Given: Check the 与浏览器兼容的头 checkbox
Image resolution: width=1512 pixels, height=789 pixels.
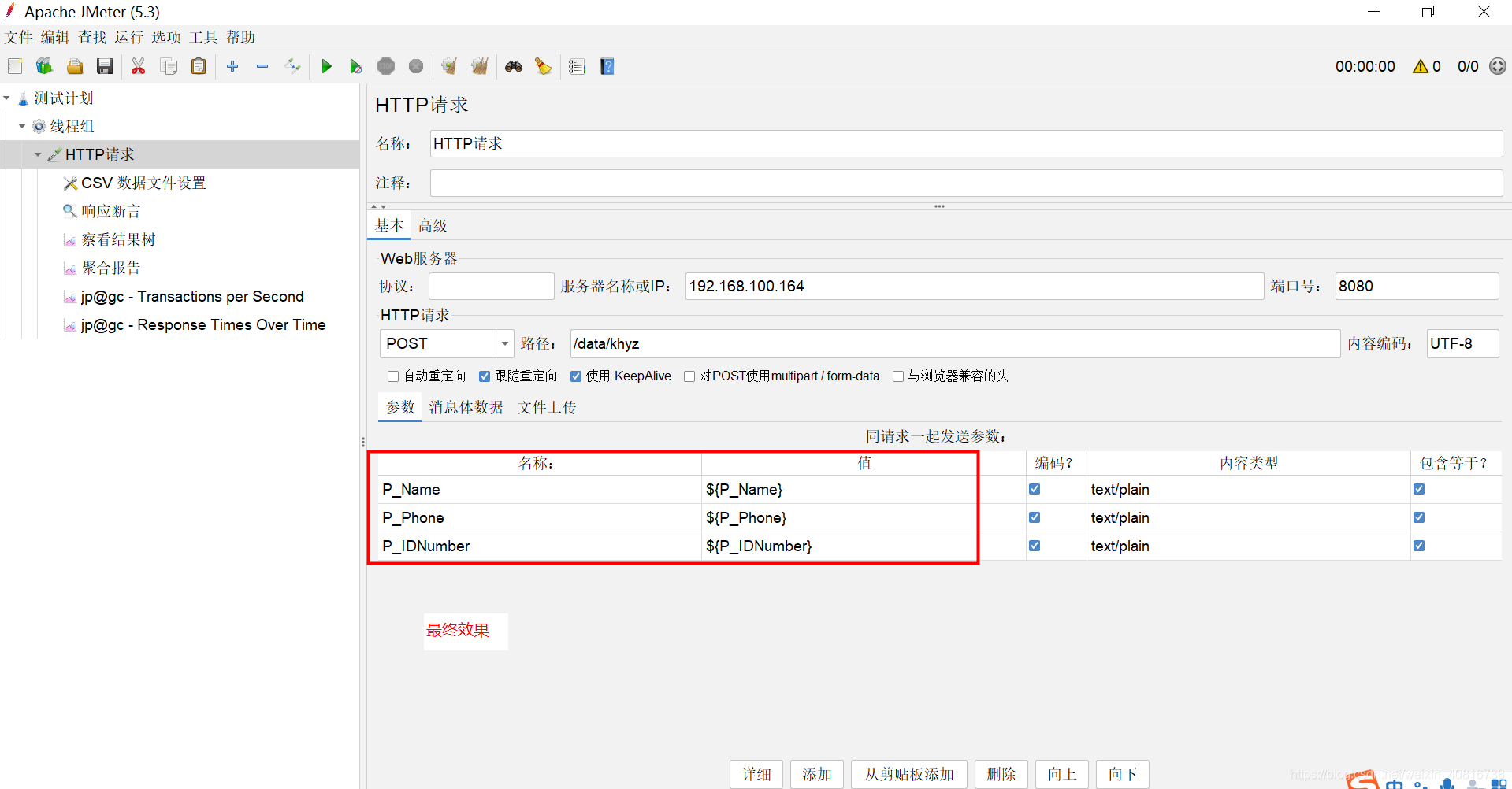Looking at the screenshot, I should (897, 376).
